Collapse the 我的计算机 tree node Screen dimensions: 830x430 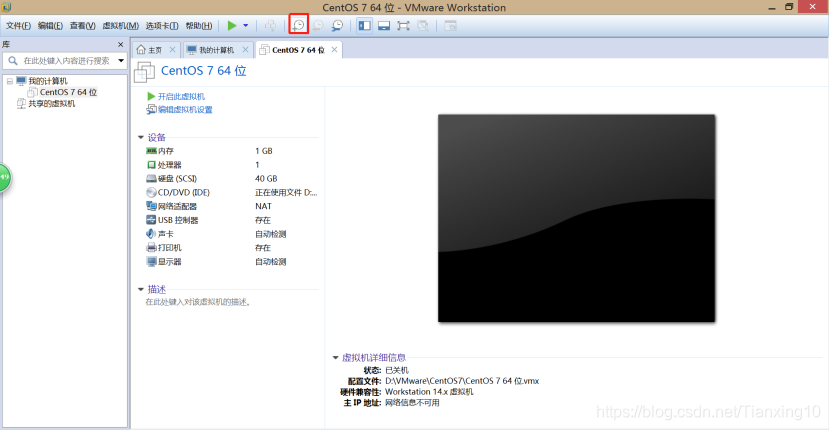10,81
